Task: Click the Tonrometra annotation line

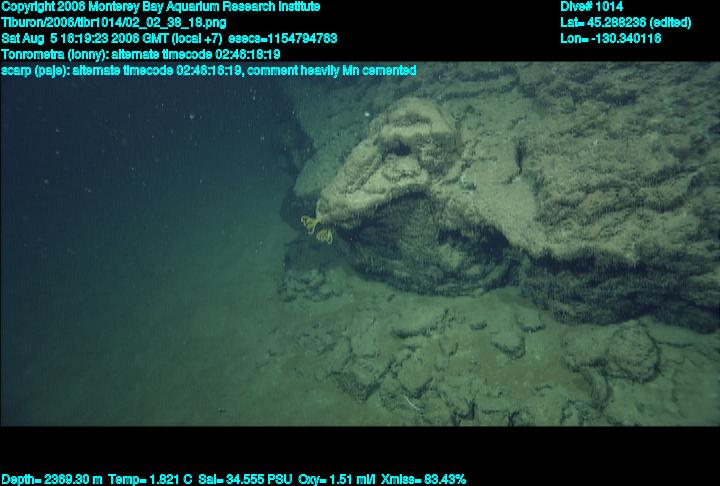Action: 141,55
